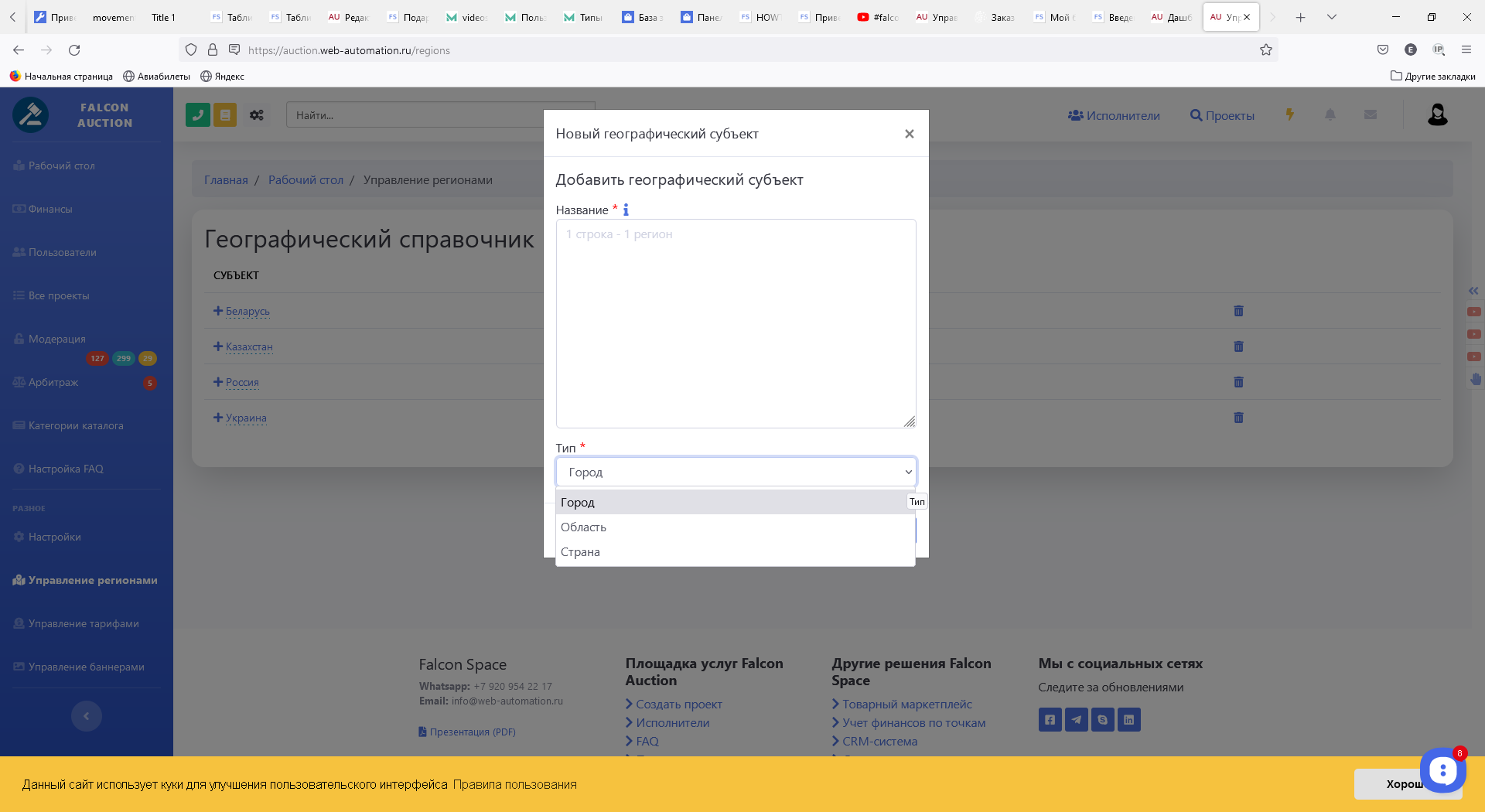The width and height of the screenshot is (1485, 812).
Task: Click into the Название text area
Action: pyautogui.click(x=735, y=323)
